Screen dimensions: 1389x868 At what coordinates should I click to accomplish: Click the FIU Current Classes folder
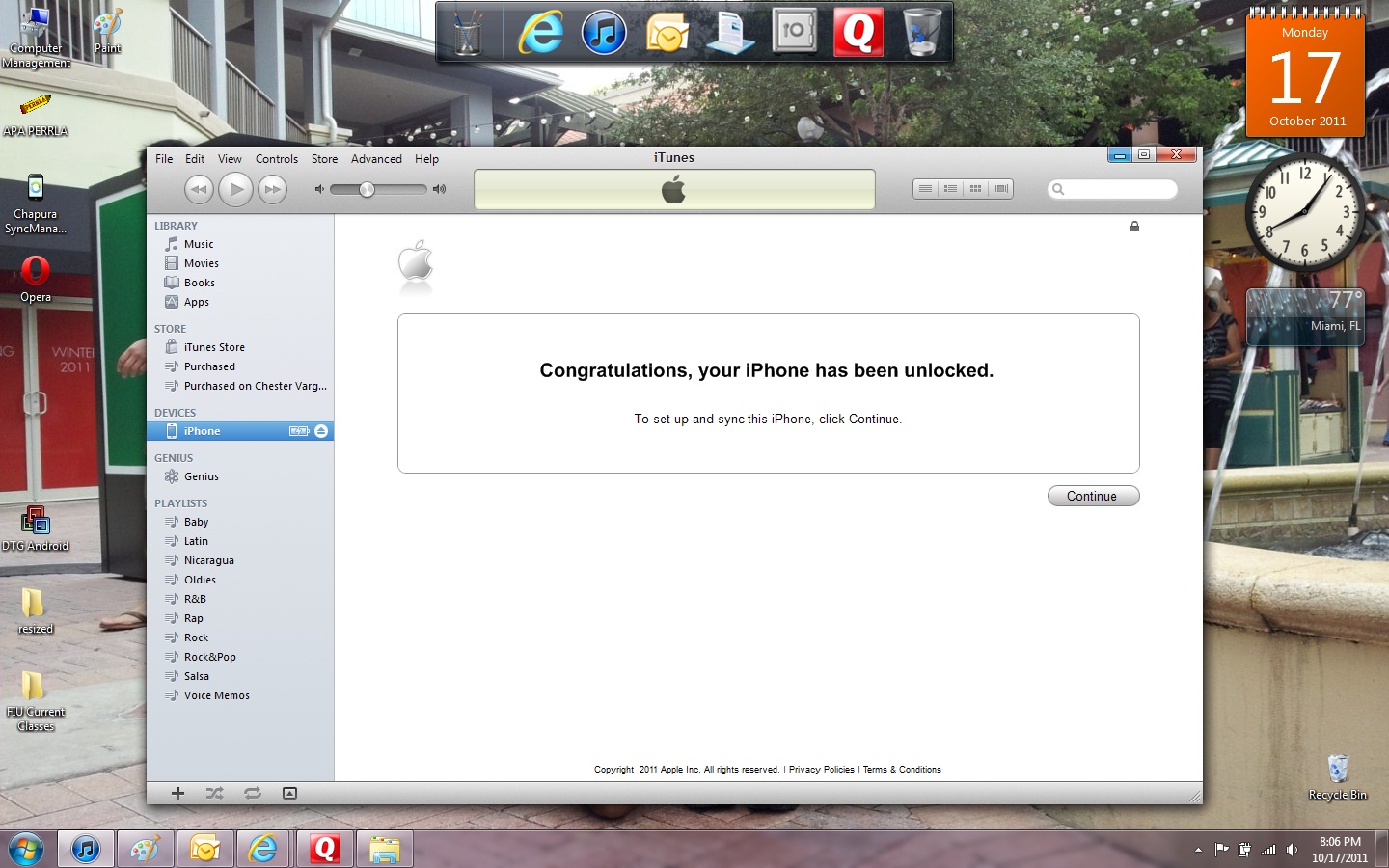coord(36,700)
